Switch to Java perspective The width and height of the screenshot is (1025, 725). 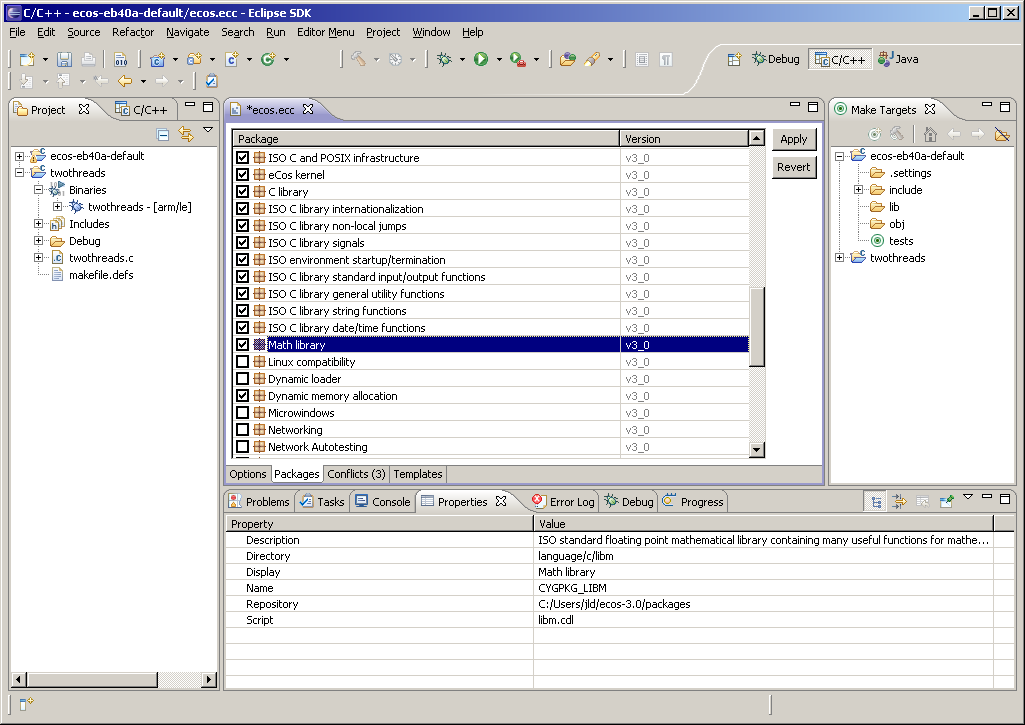898,59
